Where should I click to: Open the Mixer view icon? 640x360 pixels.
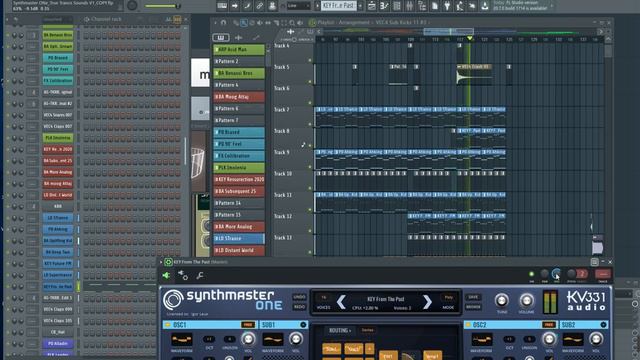(409, 6)
